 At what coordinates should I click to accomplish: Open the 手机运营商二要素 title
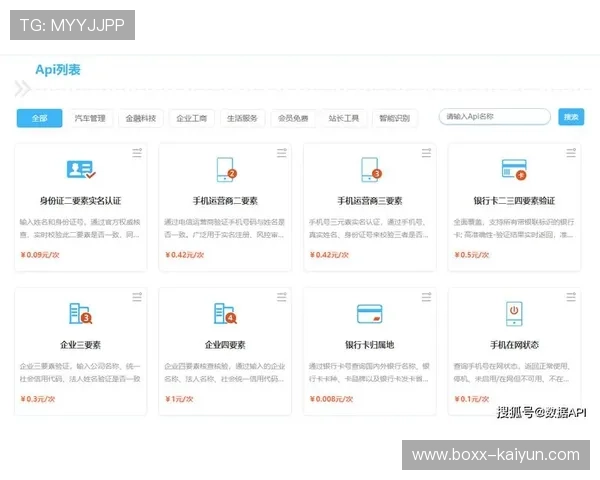(x=225, y=201)
